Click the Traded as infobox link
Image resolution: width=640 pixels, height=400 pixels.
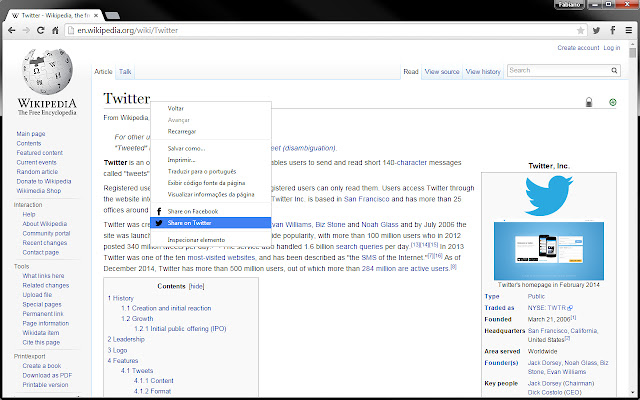tap(499, 308)
